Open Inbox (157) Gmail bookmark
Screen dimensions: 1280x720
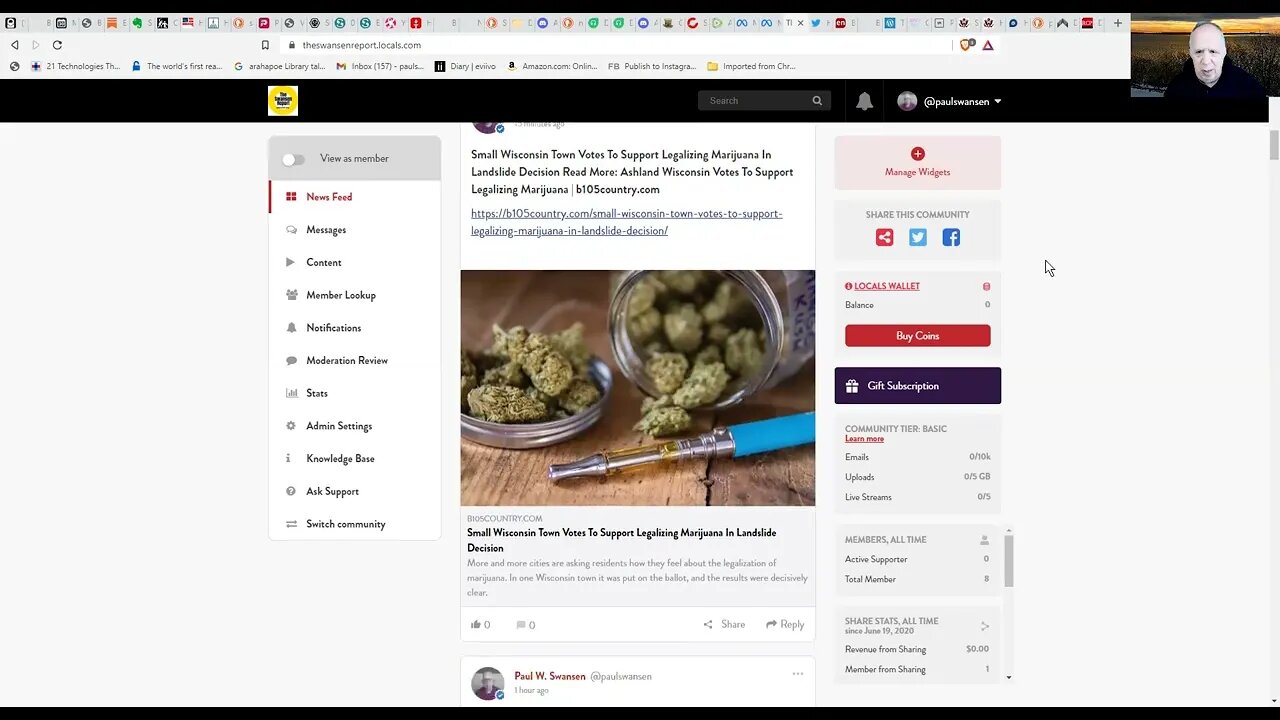pos(380,66)
